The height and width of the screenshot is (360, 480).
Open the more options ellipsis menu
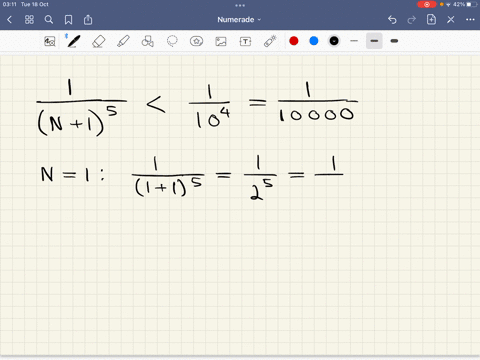(470, 20)
